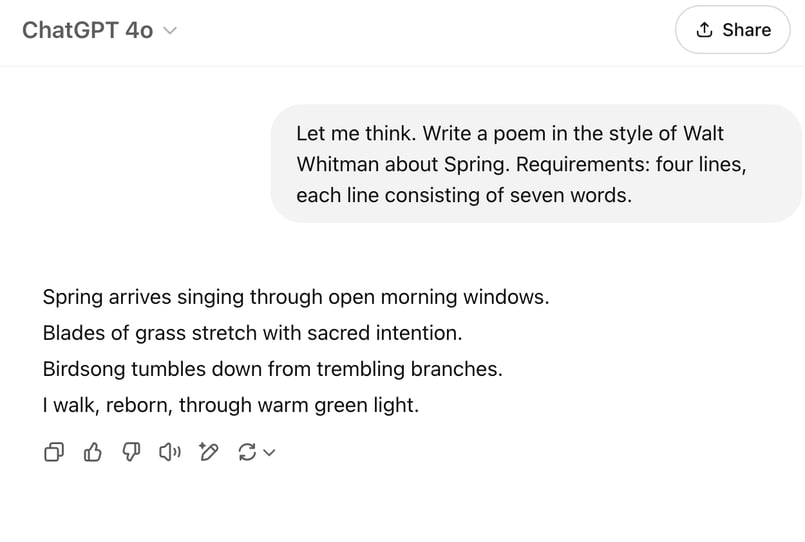Image resolution: width=805 pixels, height=542 pixels.
Task: Click 'Let me think' text in prompt
Action: 356,133
